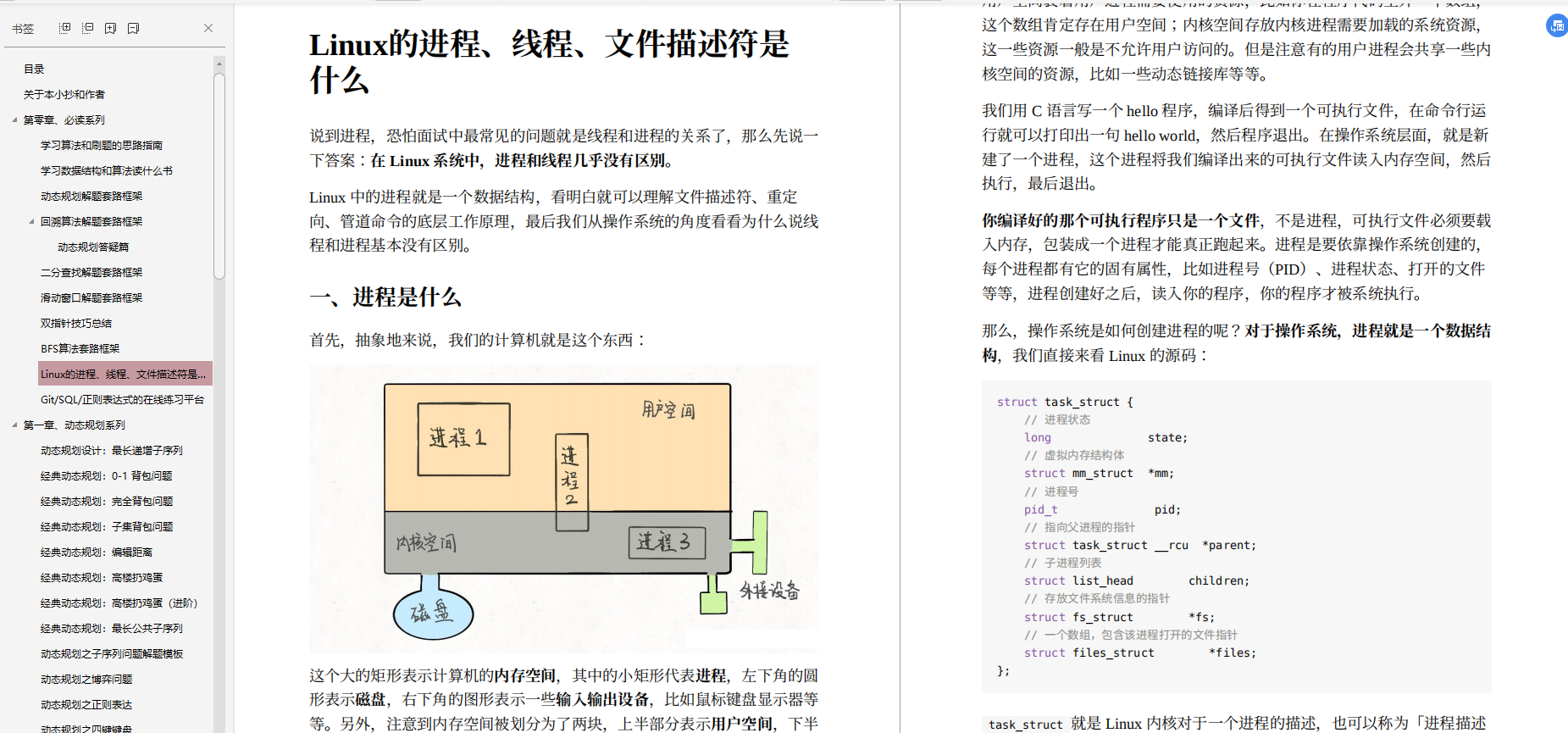Viewport: 1568px width, 733px height.
Task: Click the 一、进程是什么 section heading
Action: [x=385, y=297]
